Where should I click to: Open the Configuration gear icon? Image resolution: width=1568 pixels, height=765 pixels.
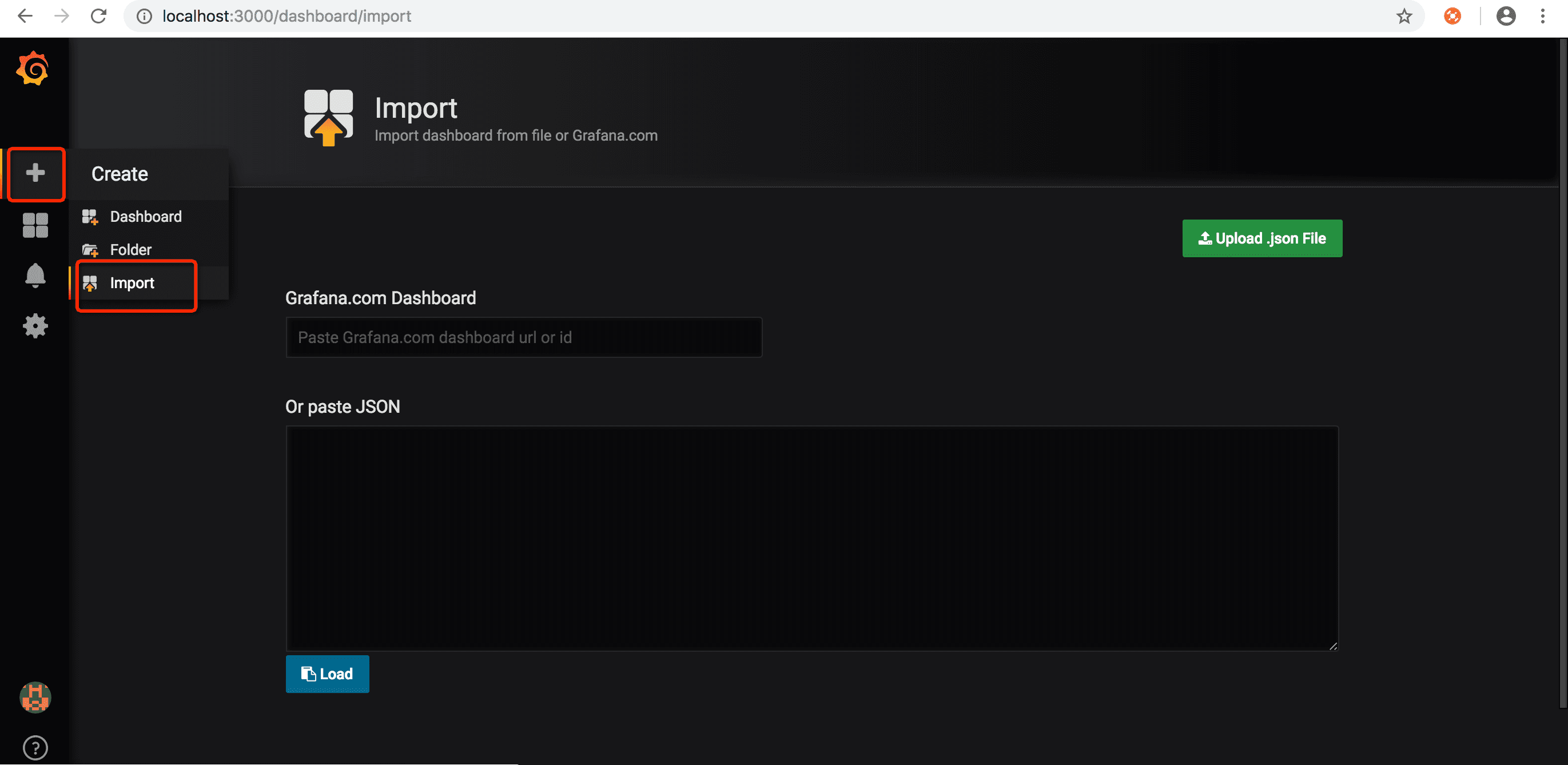[x=35, y=325]
